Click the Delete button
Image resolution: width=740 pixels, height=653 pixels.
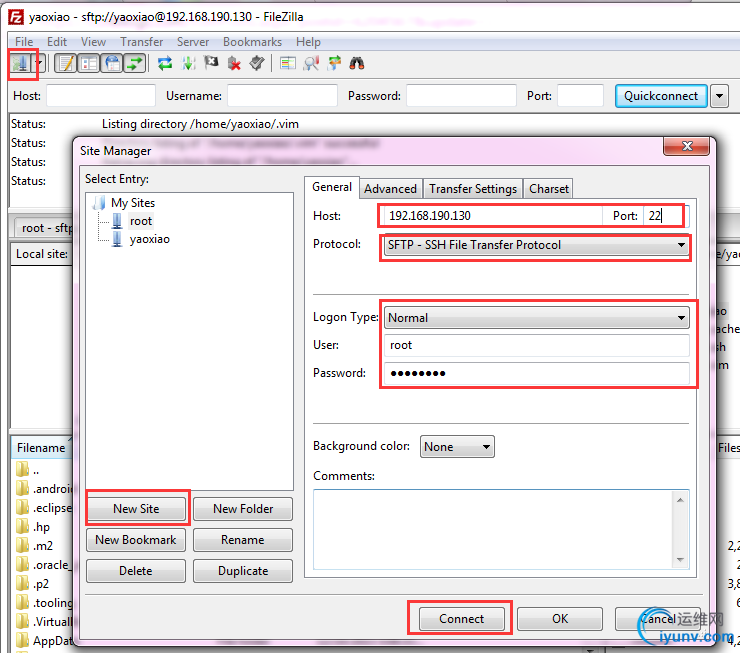[x=136, y=571]
